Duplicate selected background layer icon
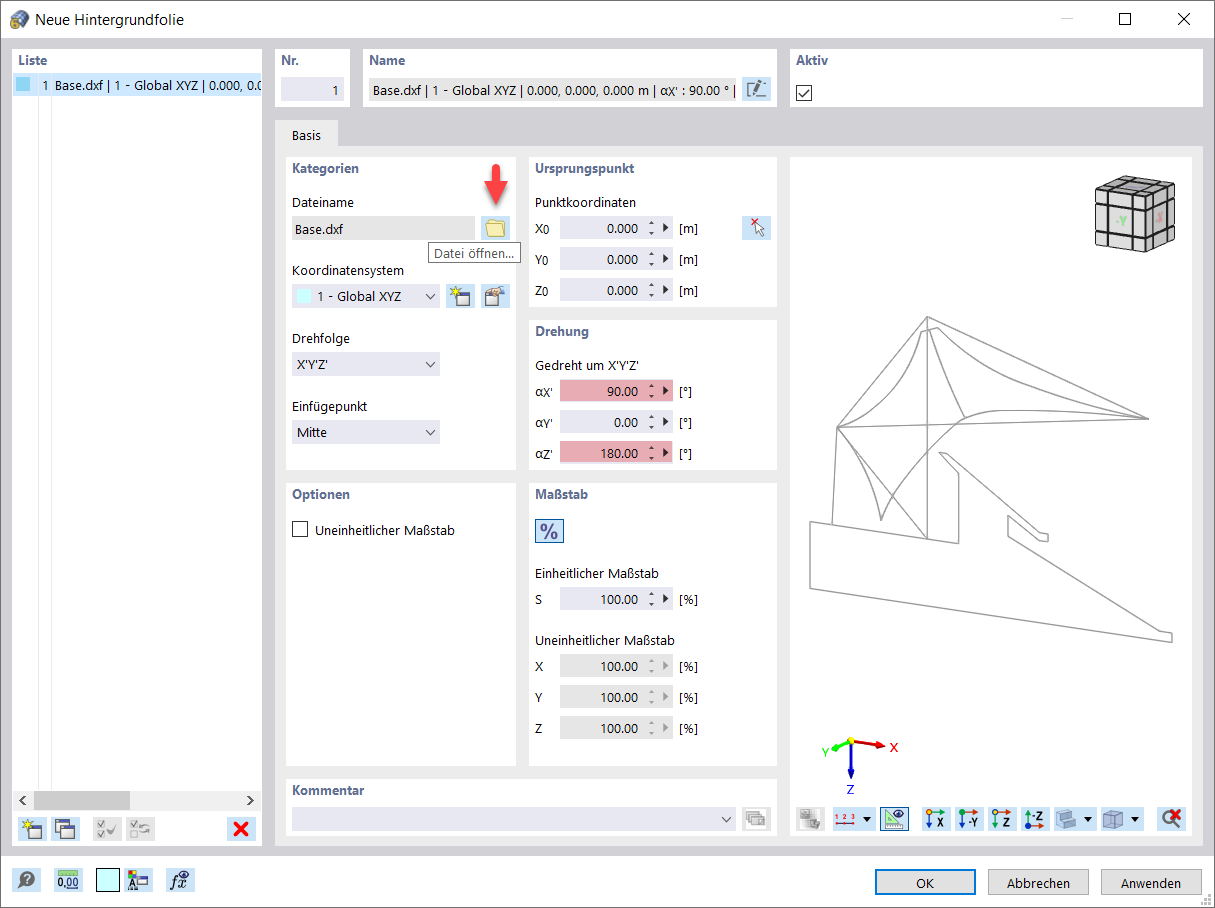Image resolution: width=1215 pixels, height=908 pixels. [x=66, y=828]
